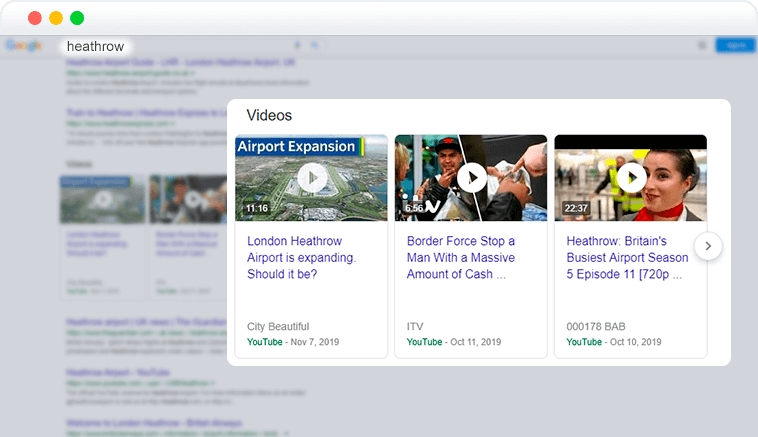Screen dimensions: 758x437
Task: Open 'Border Force Stop a Man' link
Action: click(461, 258)
